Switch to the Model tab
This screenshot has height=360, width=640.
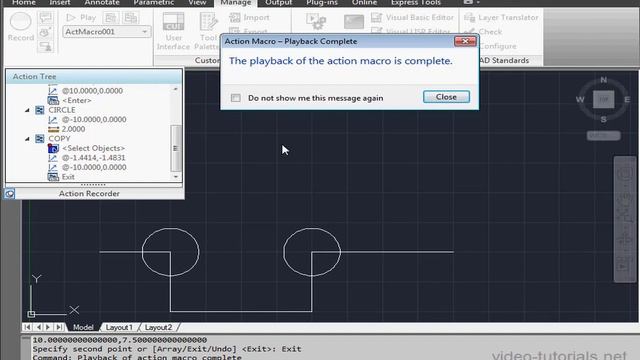tap(83, 327)
